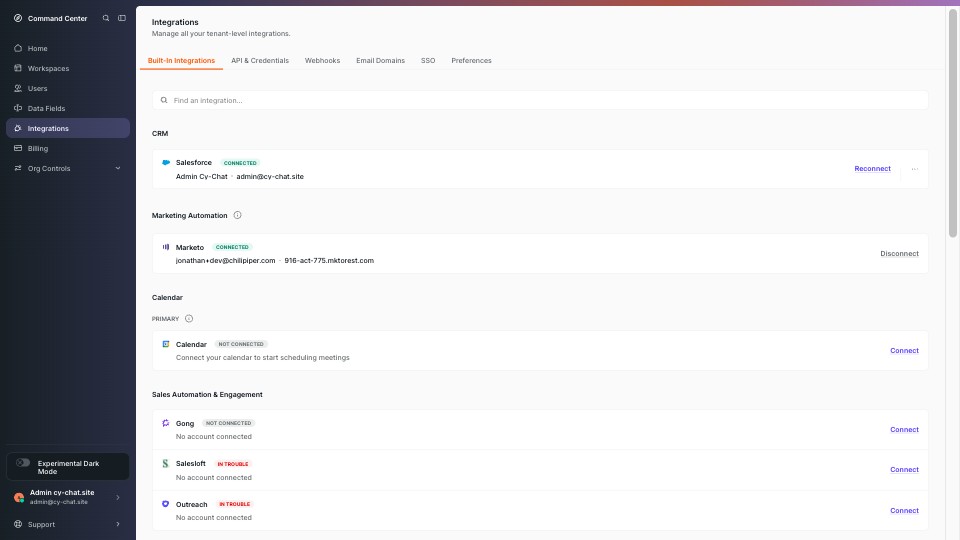Screen dimensions: 960x540
Task: Click the Billing card icon
Action: pyautogui.click(x=18, y=148)
